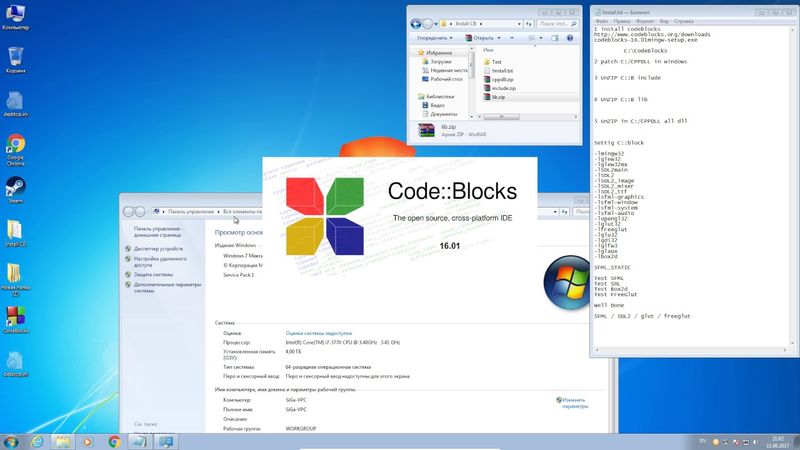Select the Новая папка (2) desktop folder
800x450 pixels.
[15, 279]
